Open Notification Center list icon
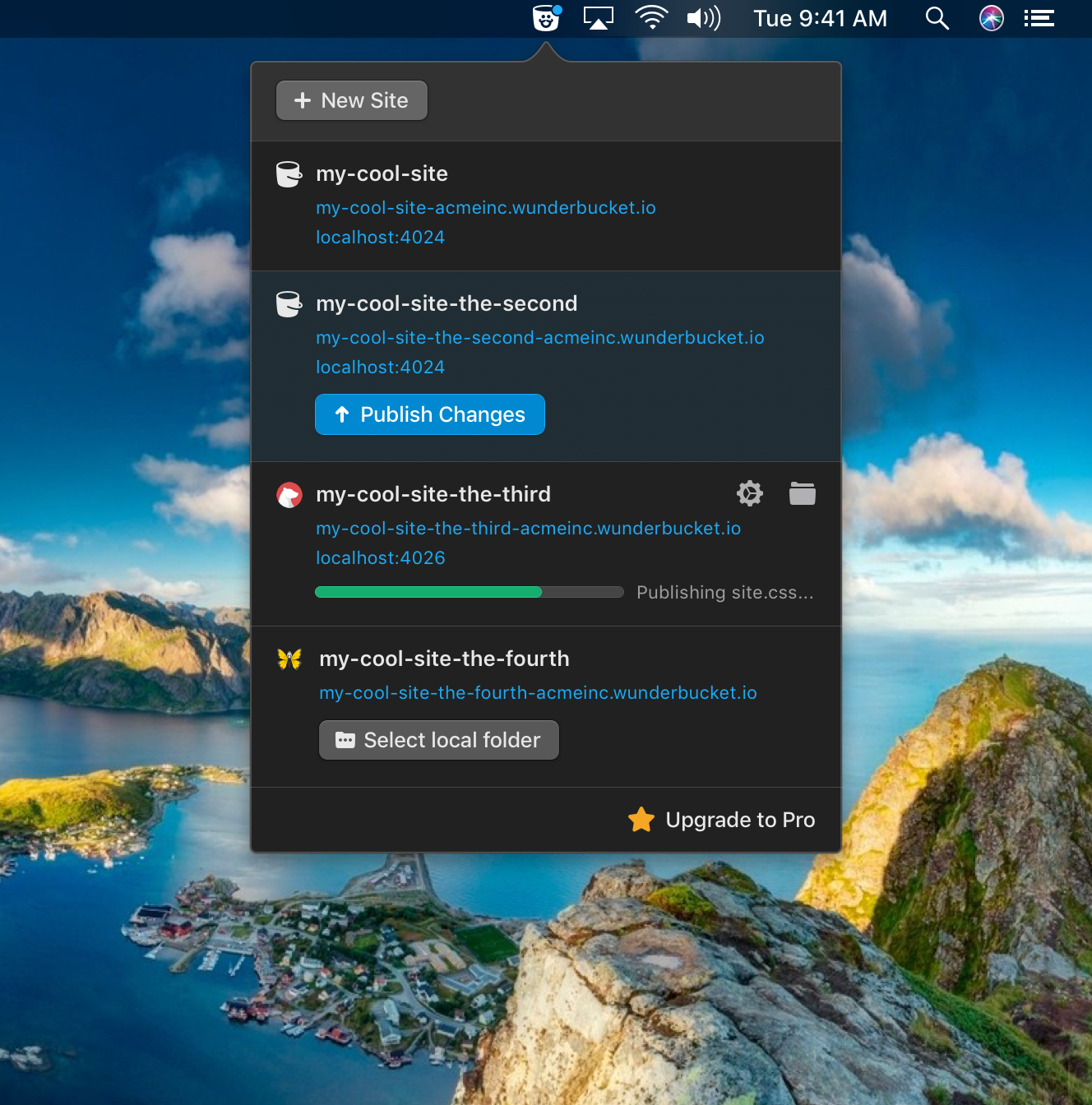This screenshot has width=1092, height=1105. pyautogui.click(x=1039, y=18)
